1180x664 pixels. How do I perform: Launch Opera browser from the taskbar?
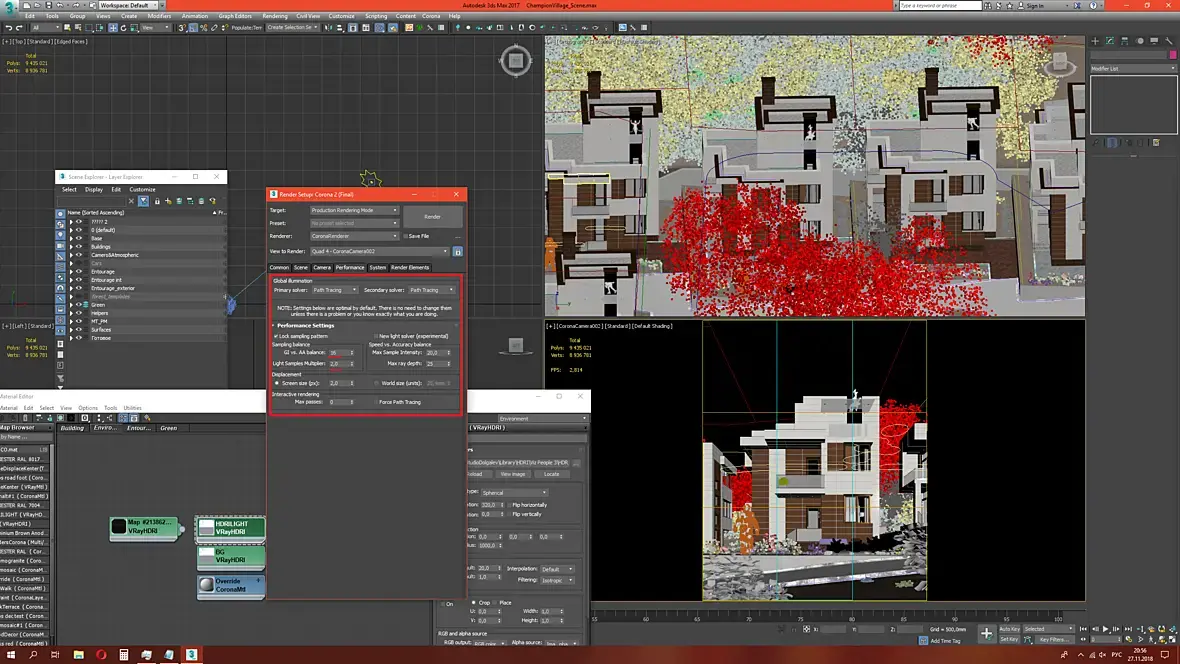click(101, 655)
